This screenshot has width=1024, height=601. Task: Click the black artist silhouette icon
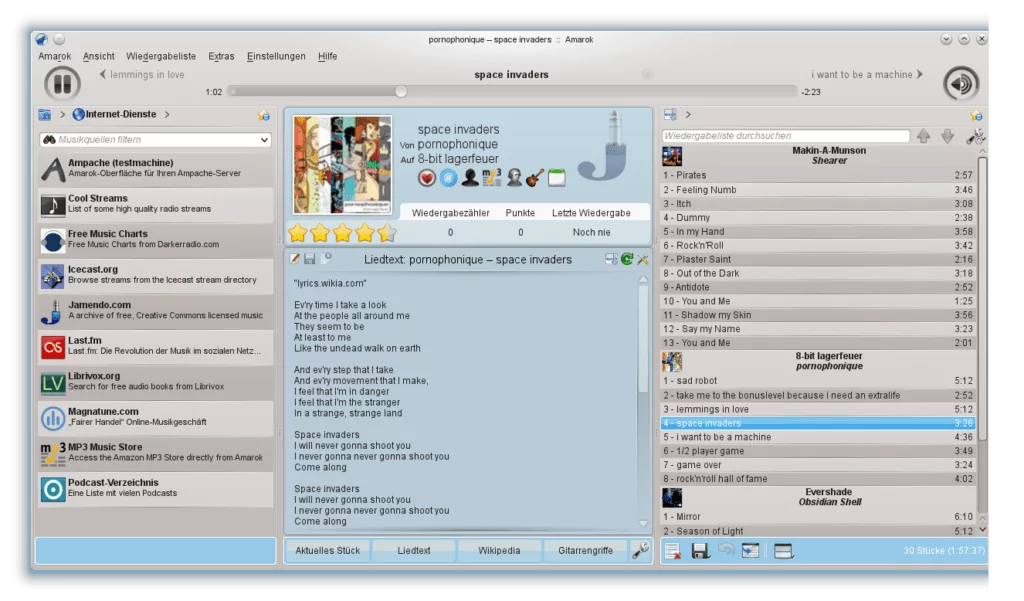[470, 178]
